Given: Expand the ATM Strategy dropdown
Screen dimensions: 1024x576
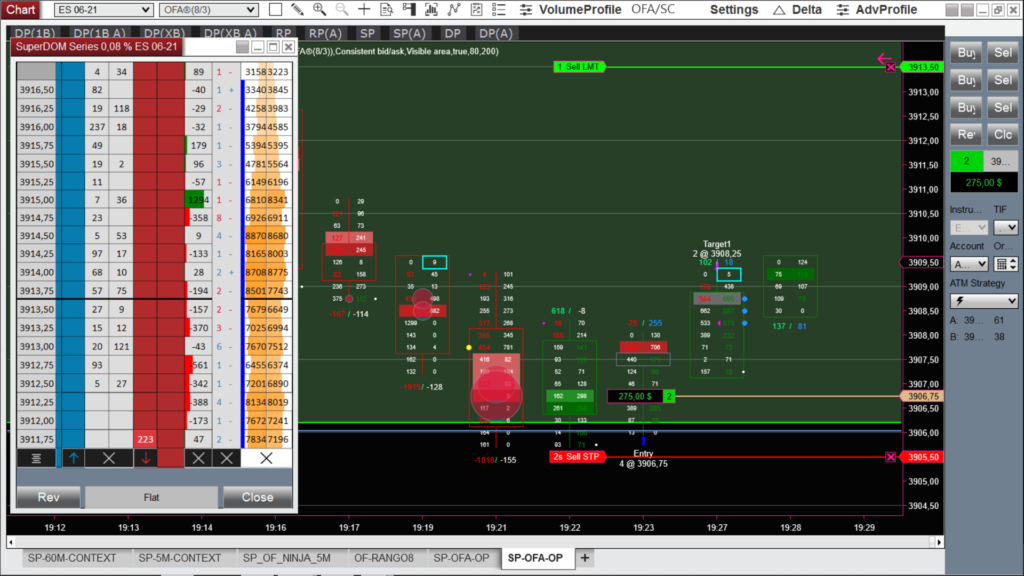Looking at the screenshot, I should coord(984,301).
